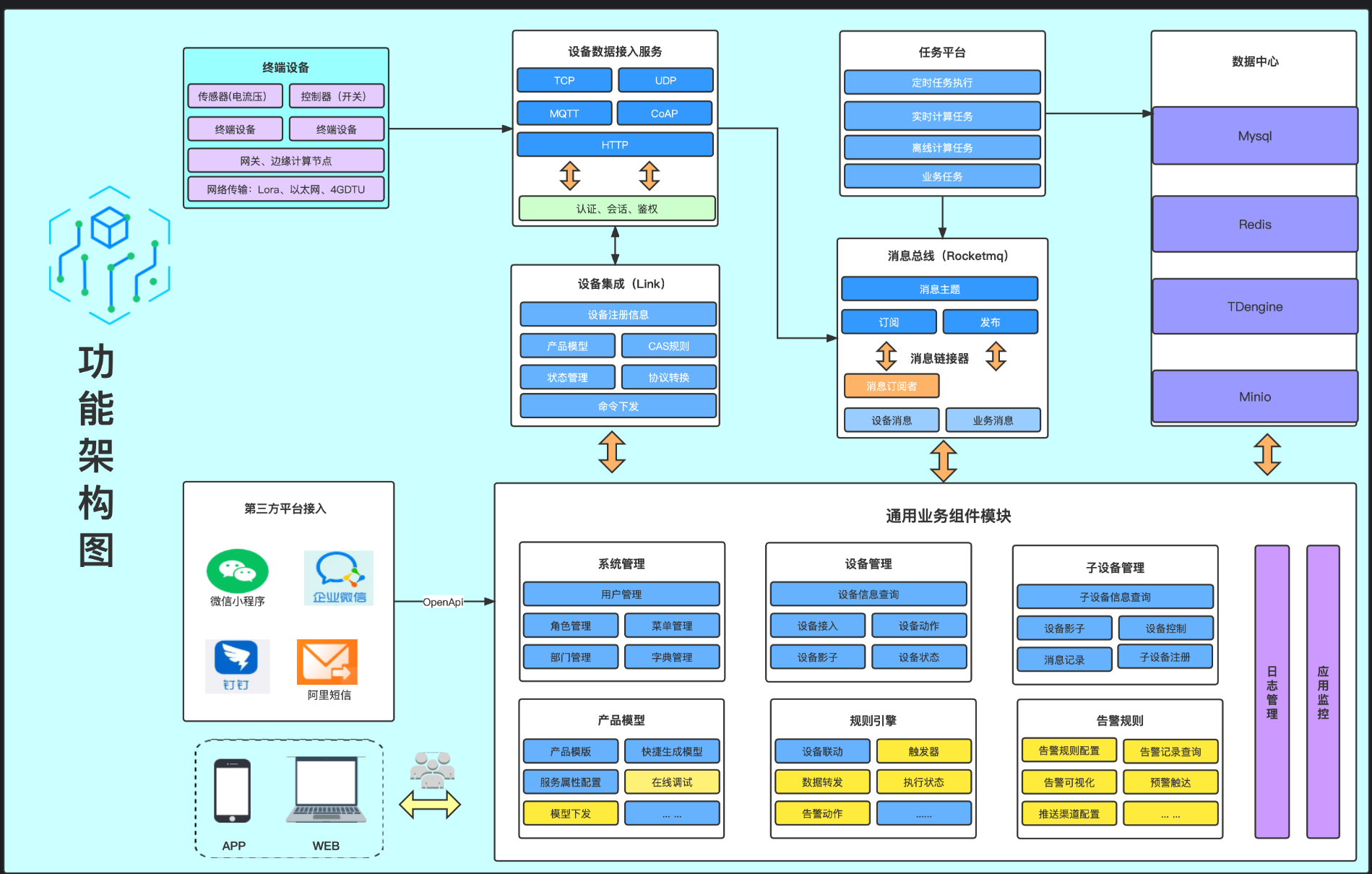Click the purple 应用监控 vertical bar
1372x874 pixels.
[1323, 692]
